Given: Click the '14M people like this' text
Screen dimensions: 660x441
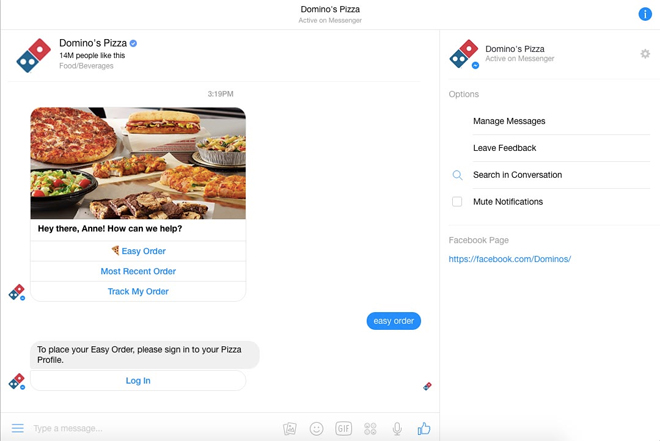Looking at the screenshot, I should click(92, 56).
